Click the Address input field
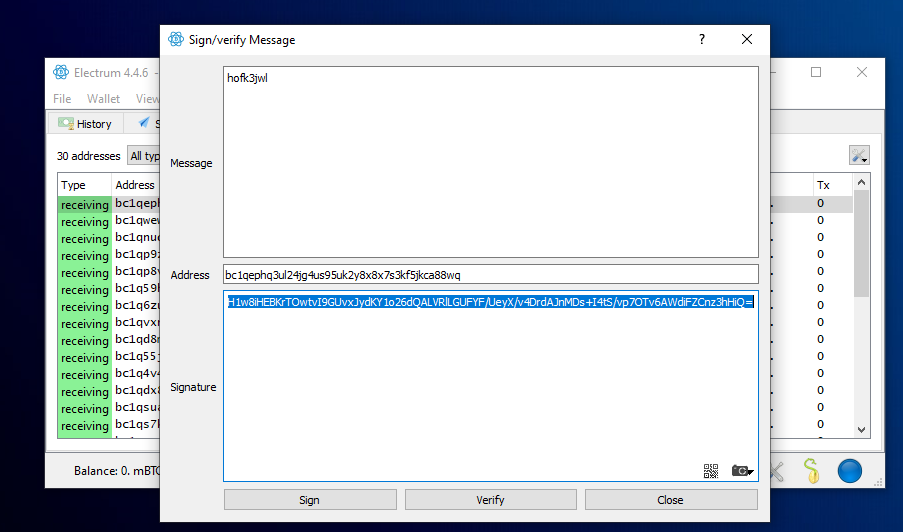 pos(490,275)
